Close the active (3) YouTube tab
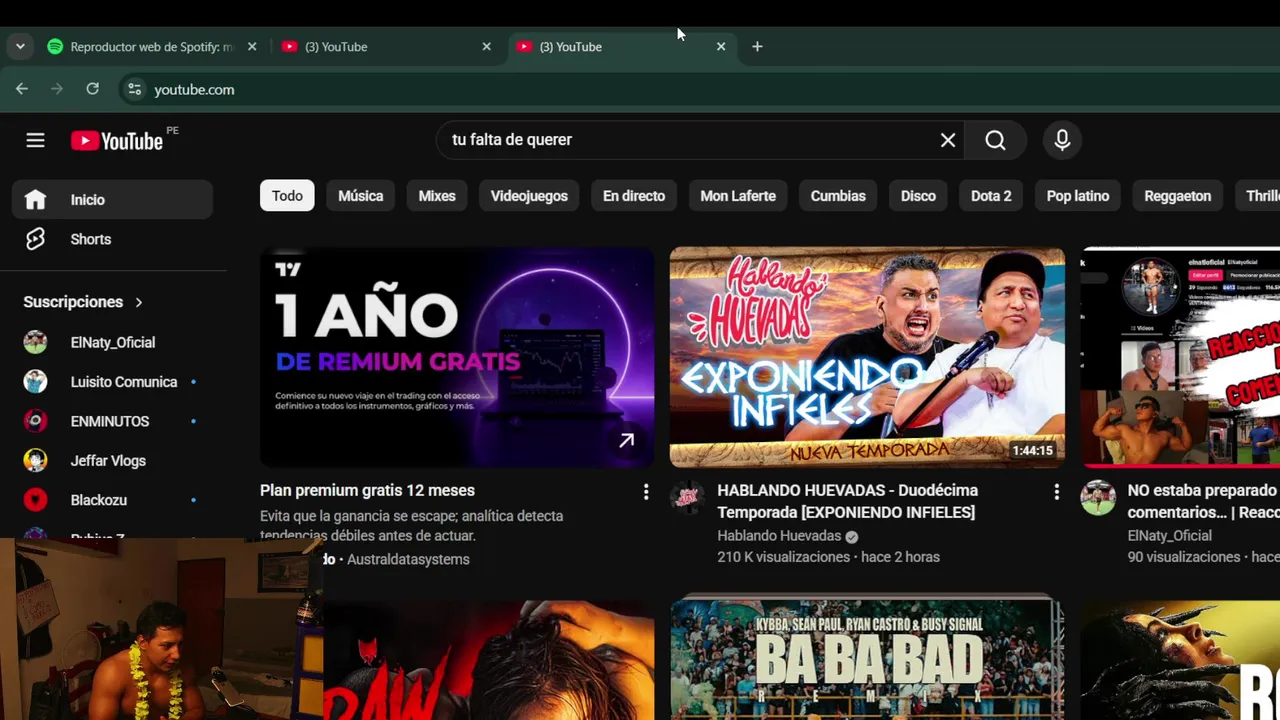This screenshot has width=1280, height=720. point(721,46)
